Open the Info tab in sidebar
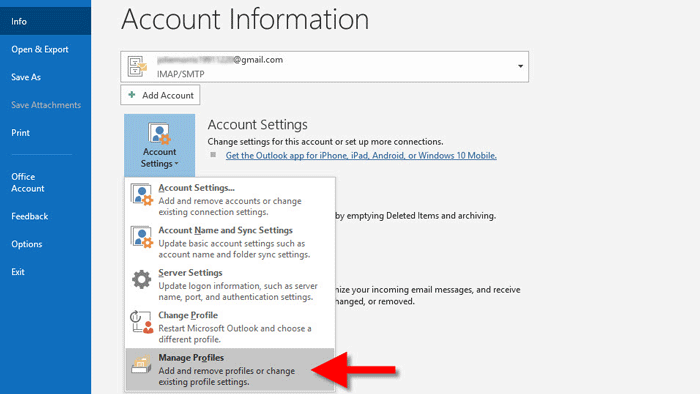Image resolution: width=700 pixels, height=394 pixels. point(46,21)
